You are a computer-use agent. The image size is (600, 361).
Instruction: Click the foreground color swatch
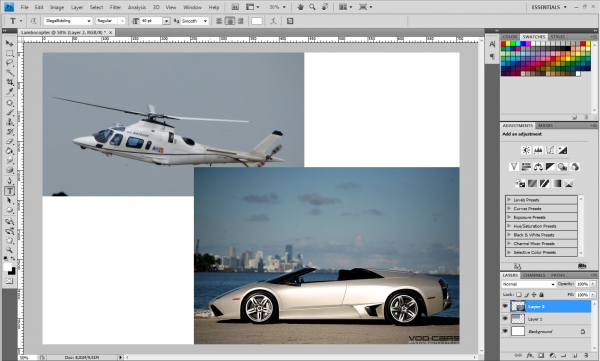click(x=8, y=267)
